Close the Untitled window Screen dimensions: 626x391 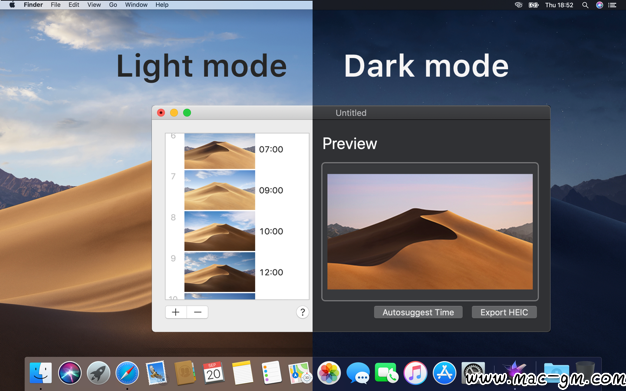(x=161, y=113)
